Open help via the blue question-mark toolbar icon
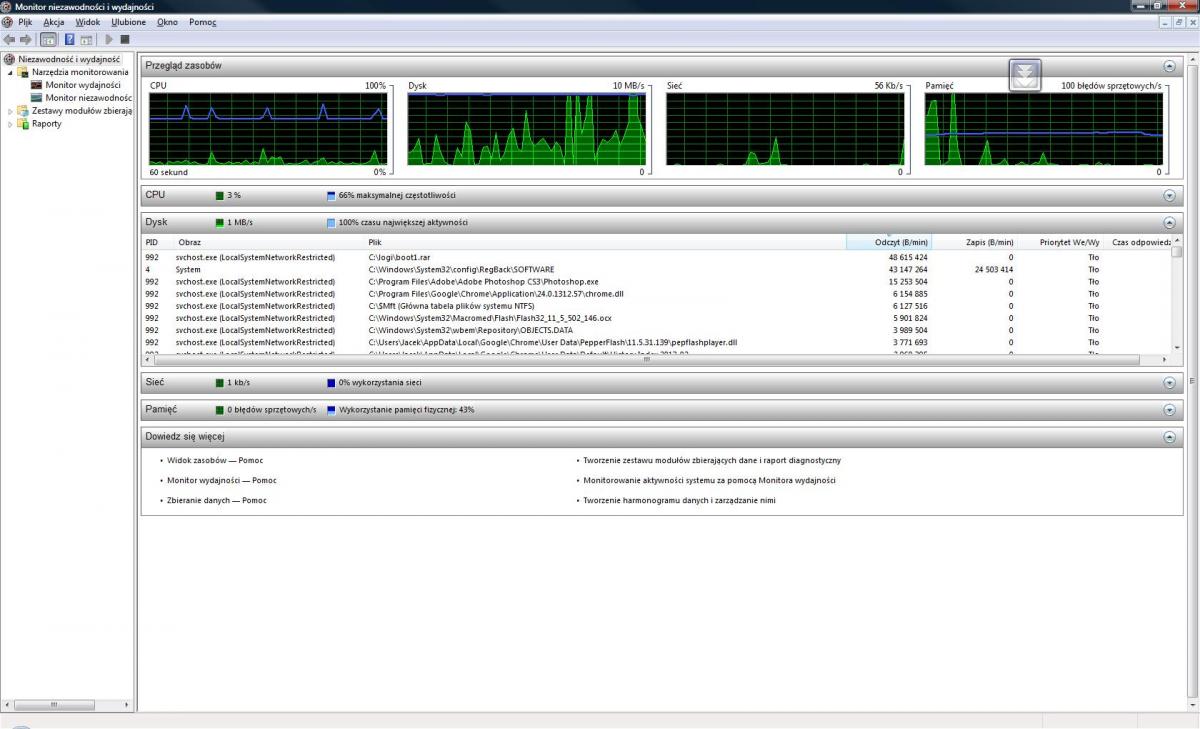Screen dimensions: 1200x729 (70, 39)
